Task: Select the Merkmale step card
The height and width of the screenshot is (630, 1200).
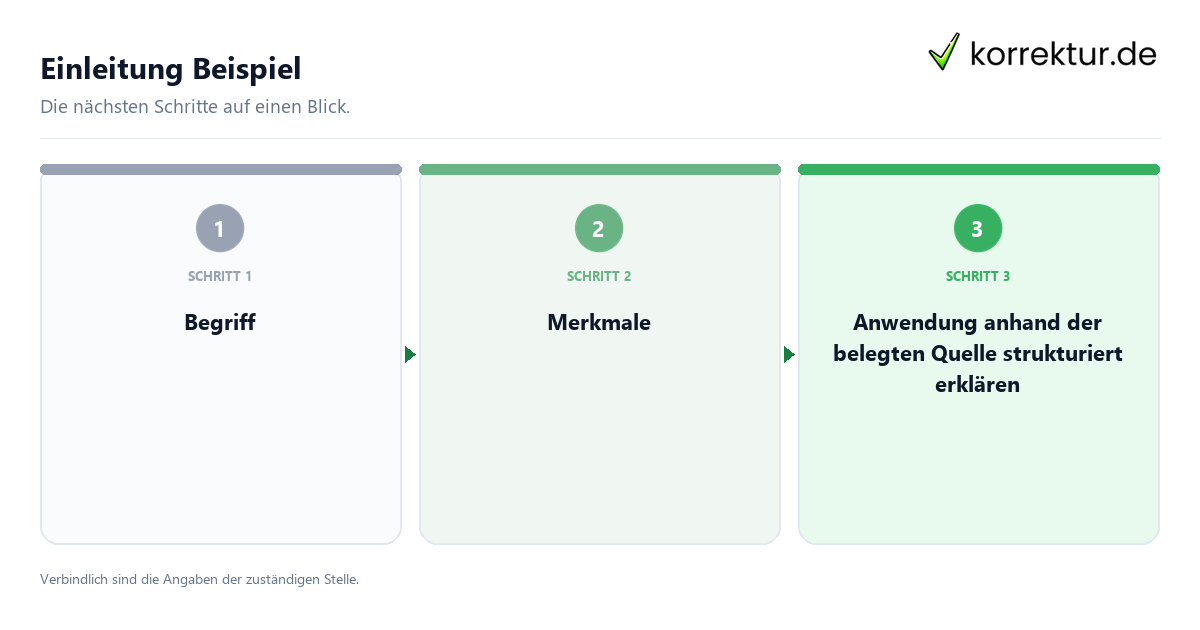Action: [599, 354]
